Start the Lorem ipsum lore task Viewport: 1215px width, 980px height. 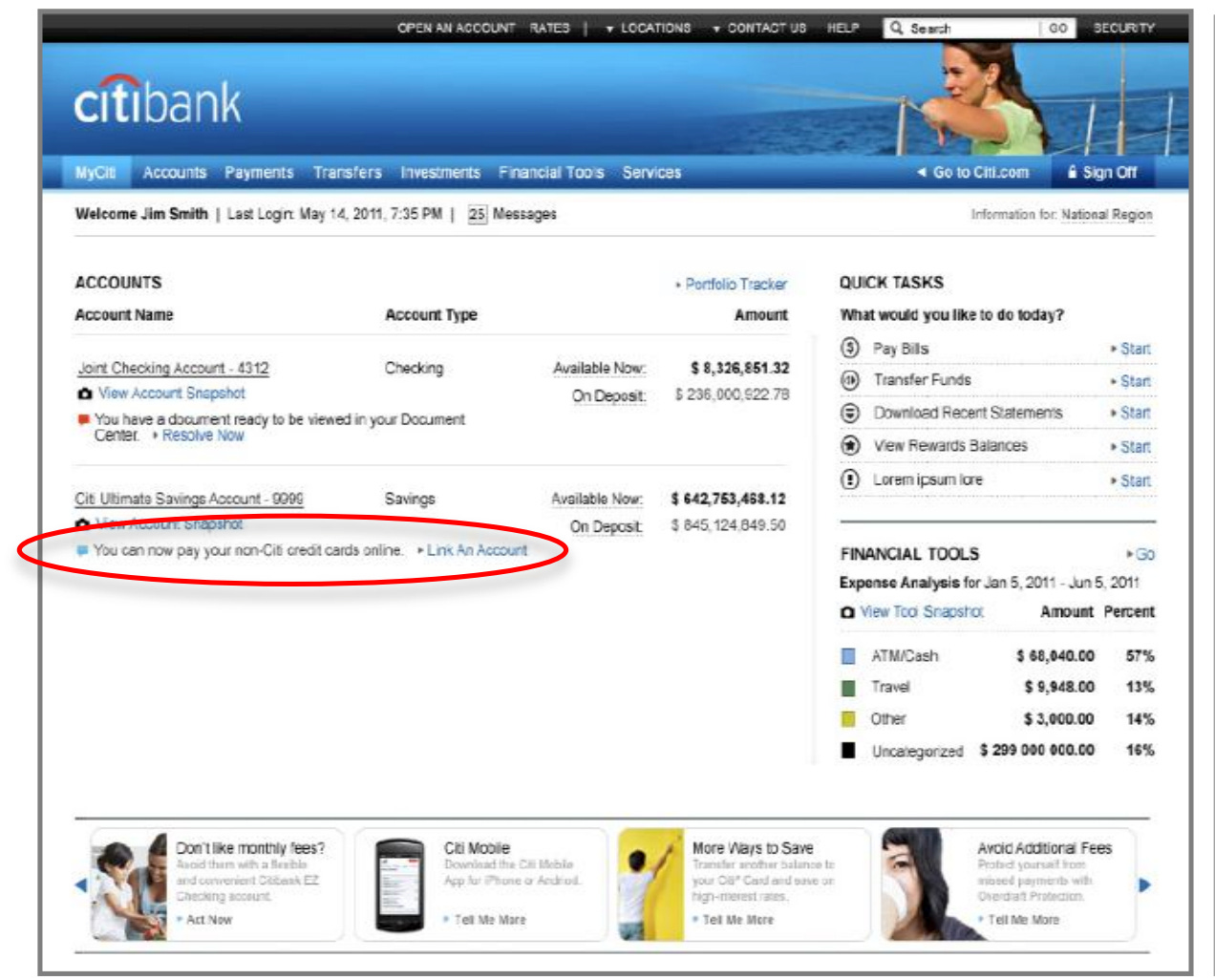click(1131, 480)
